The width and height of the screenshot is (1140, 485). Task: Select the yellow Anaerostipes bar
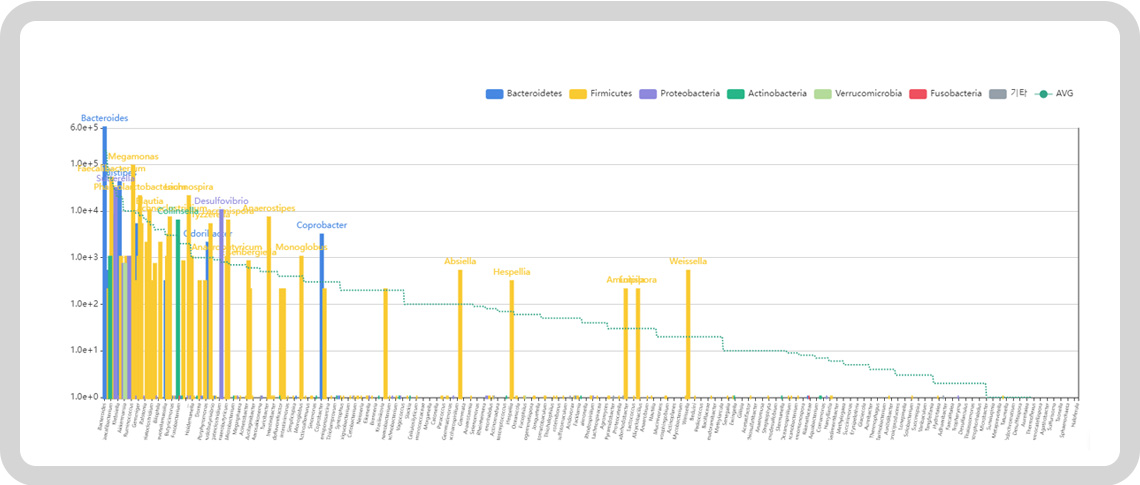[269, 307]
